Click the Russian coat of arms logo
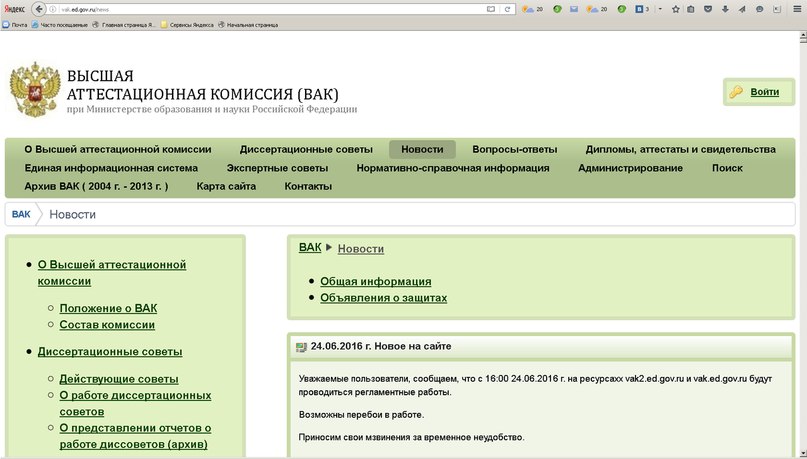 [35, 89]
